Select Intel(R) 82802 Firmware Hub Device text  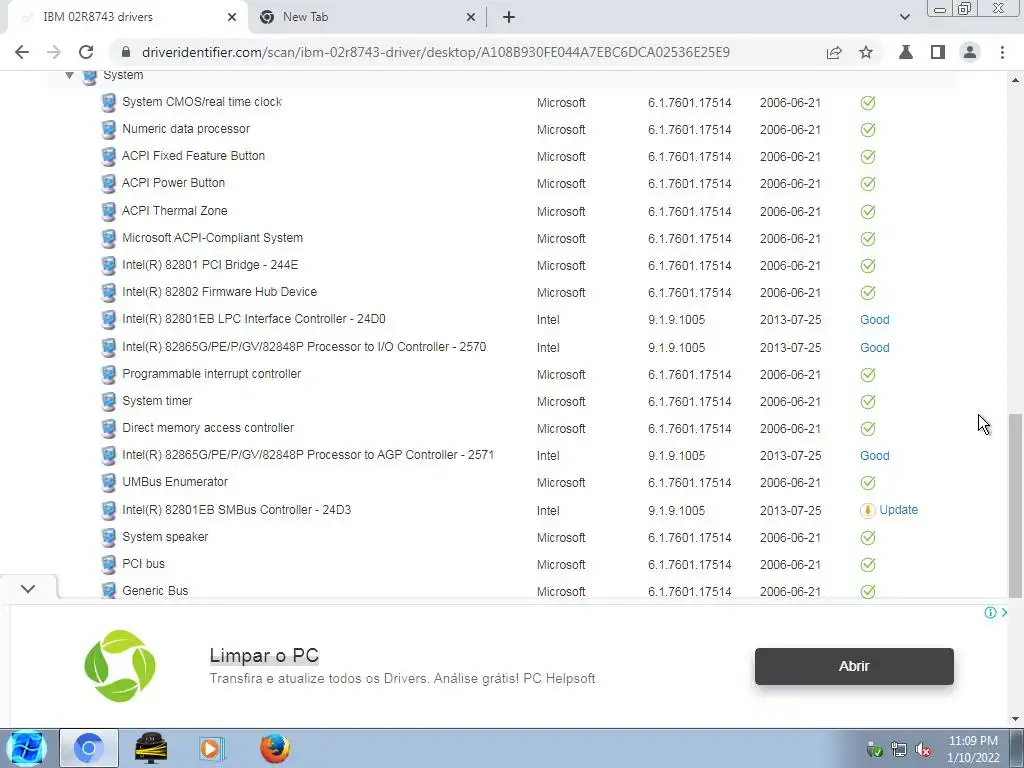coord(219,292)
